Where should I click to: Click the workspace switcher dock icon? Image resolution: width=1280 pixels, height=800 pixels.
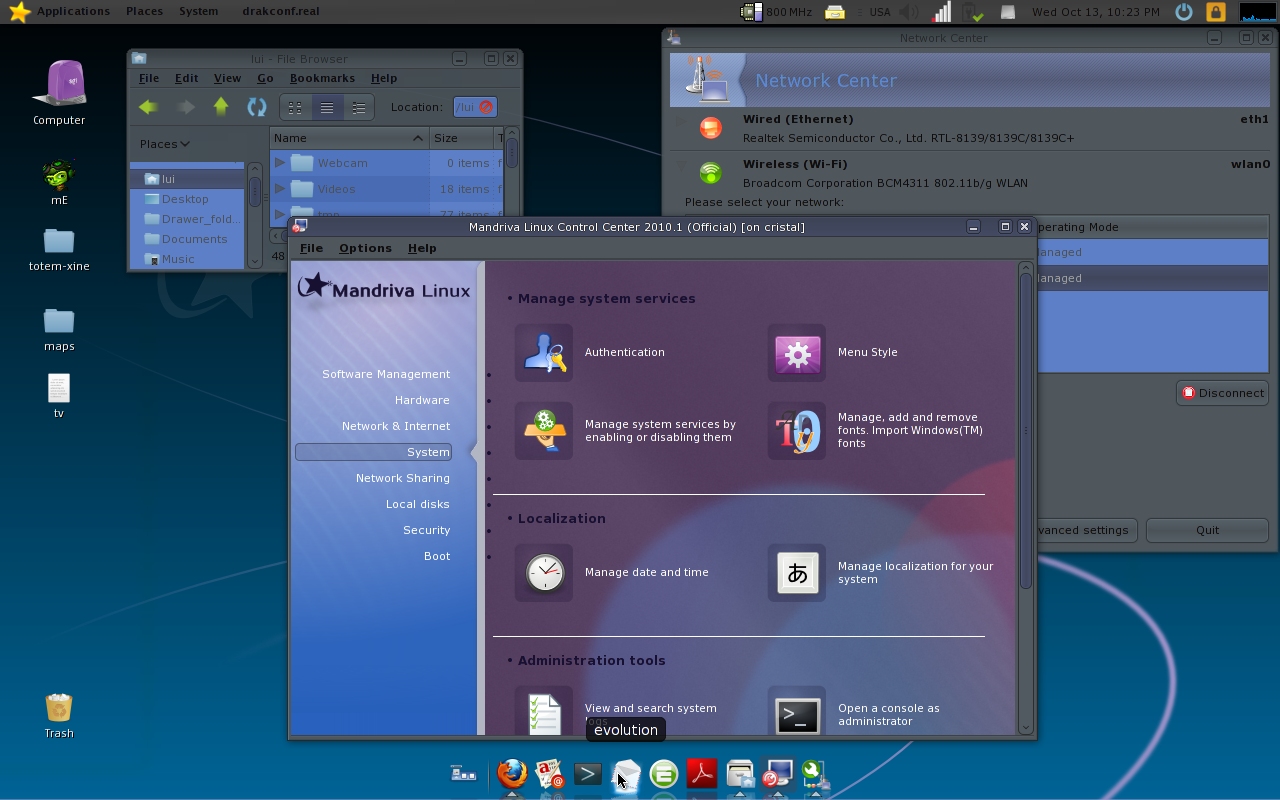point(463,773)
